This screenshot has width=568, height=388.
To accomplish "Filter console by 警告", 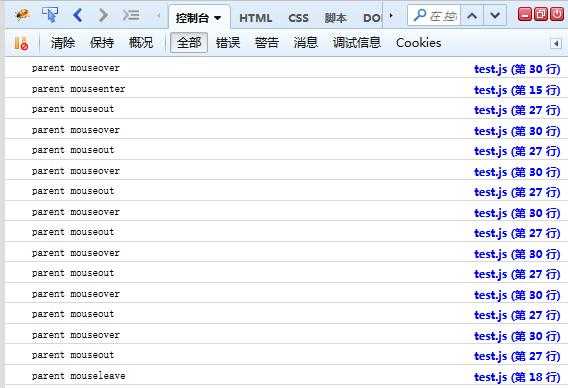I will point(267,43).
